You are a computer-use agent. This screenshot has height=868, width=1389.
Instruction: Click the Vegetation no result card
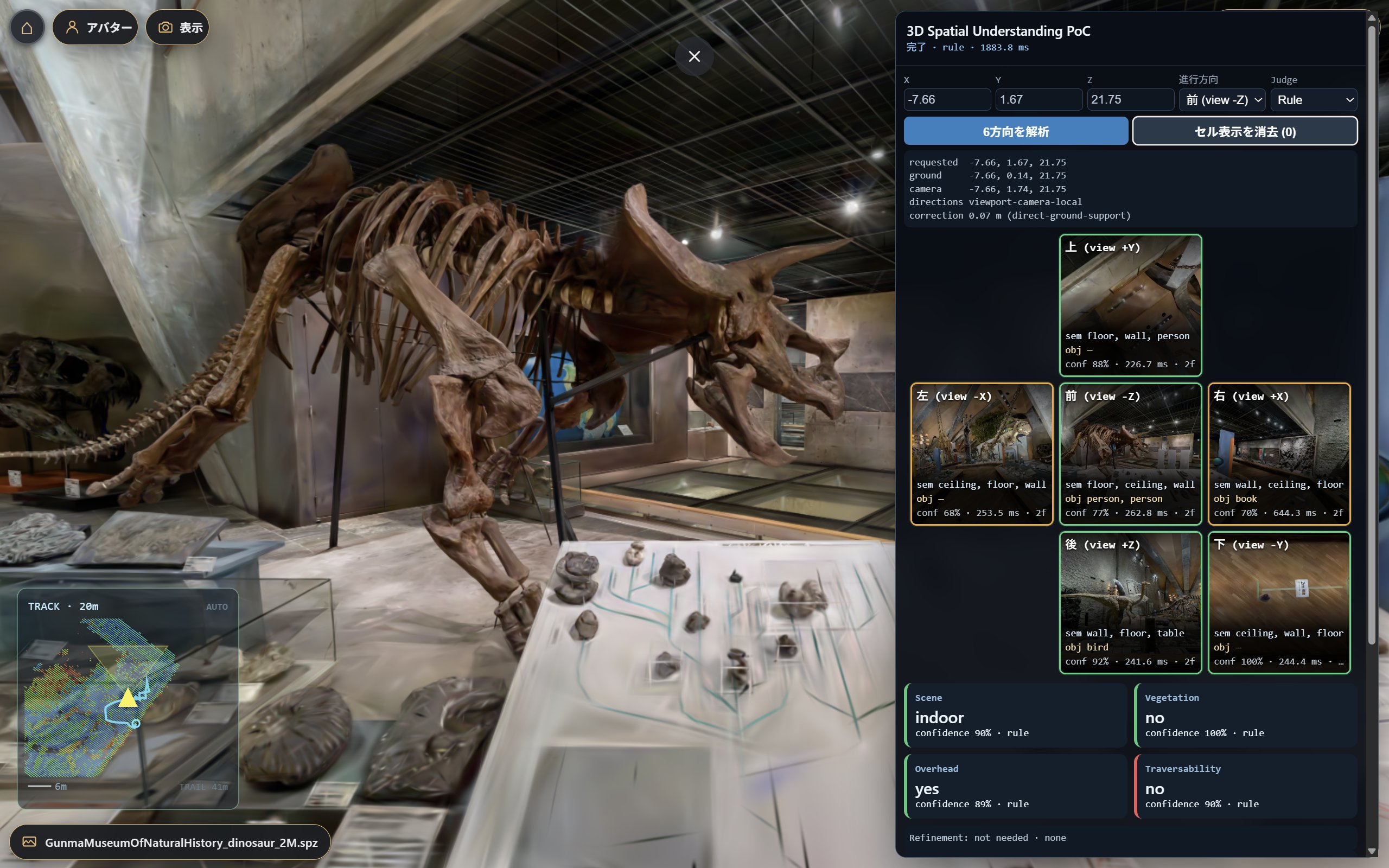(1246, 714)
